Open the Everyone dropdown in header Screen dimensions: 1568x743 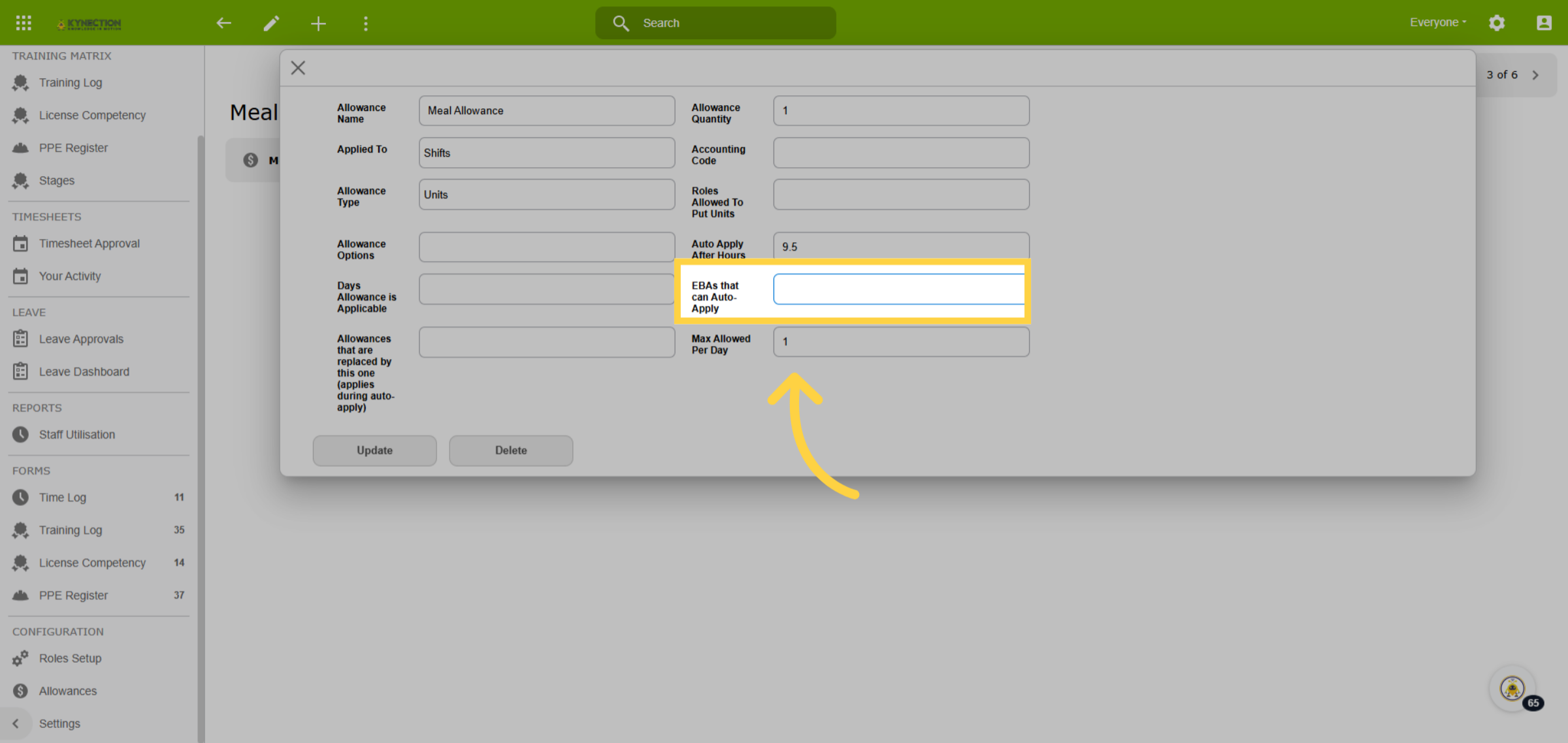click(1438, 22)
